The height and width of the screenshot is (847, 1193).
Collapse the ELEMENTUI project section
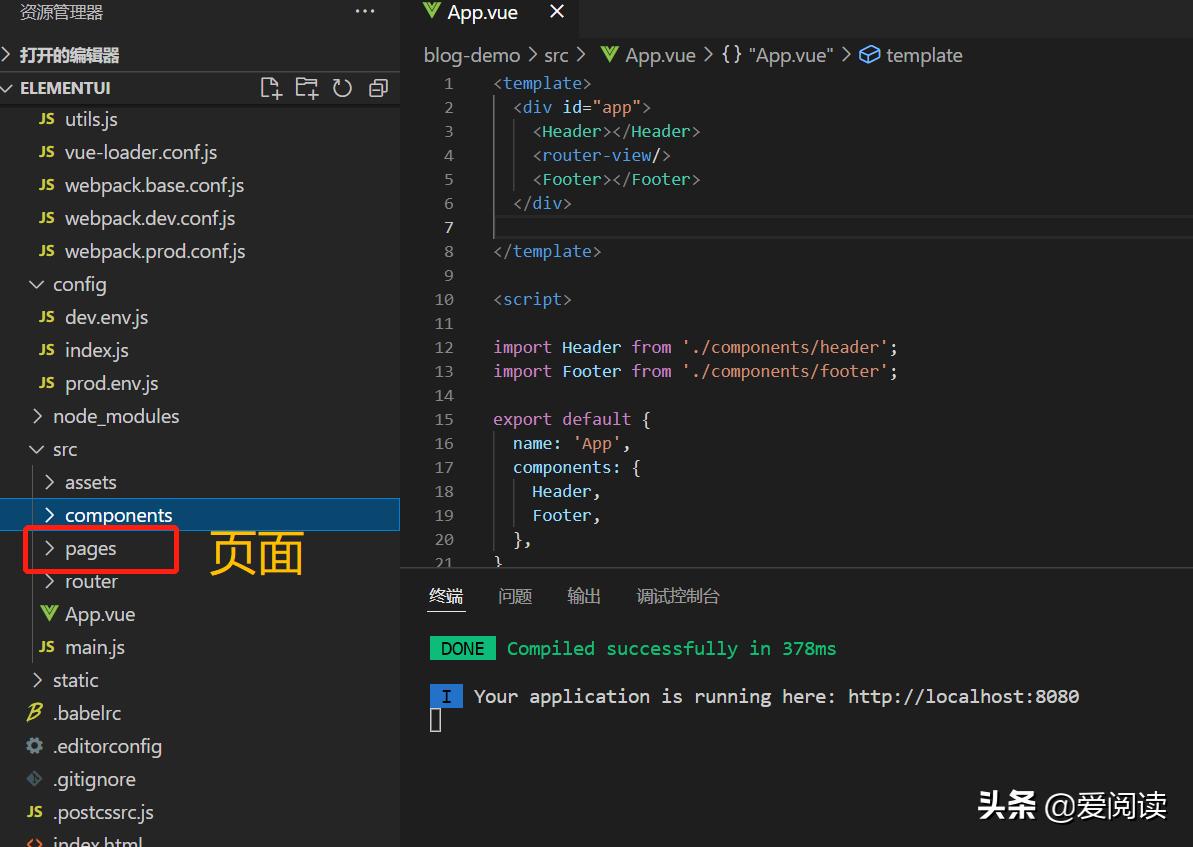pyautogui.click(x=64, y=88)
